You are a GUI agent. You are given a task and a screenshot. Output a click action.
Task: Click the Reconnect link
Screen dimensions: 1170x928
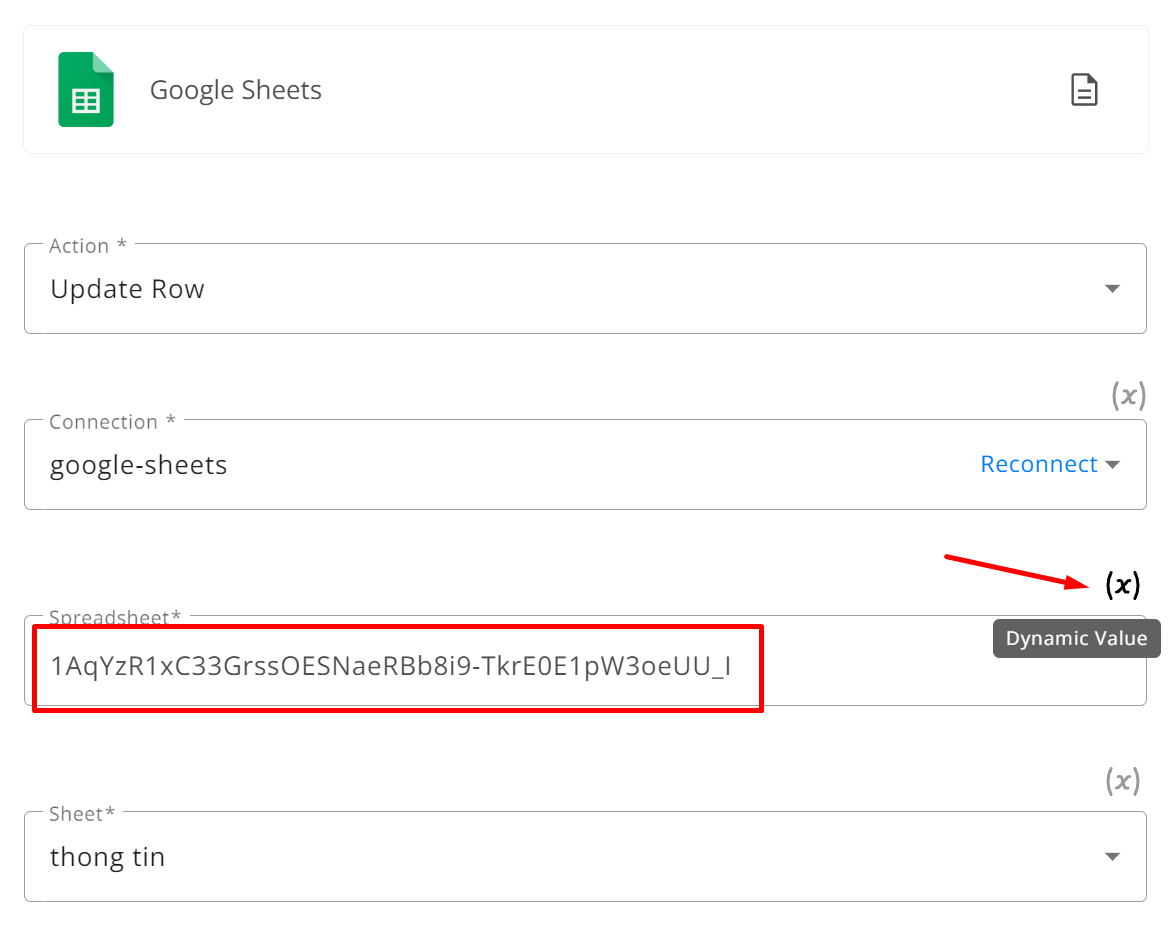(x=1039, y=464)
